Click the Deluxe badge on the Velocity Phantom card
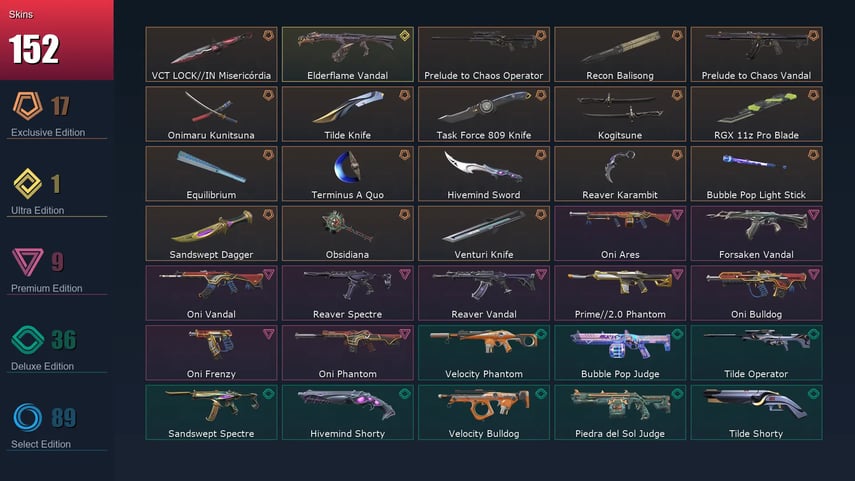The width and height of the screenshot is (855, 481). pyautogui.click(x=541, y=334)
